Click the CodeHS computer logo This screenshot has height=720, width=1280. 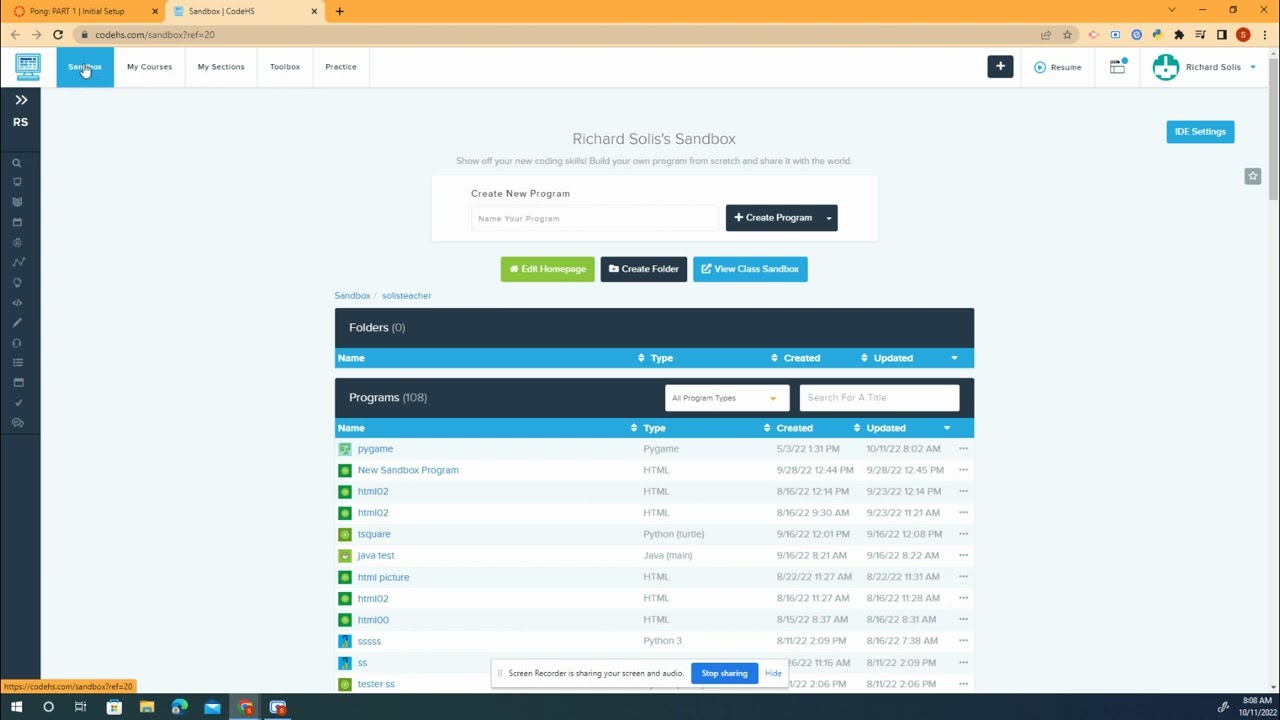pyautogui.click(x=28, y=67)
